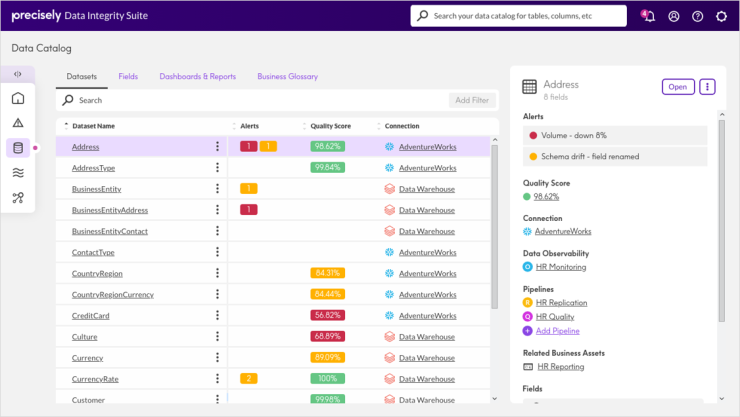The width and height of the screenshot is (740, 417).
Task: Open the alerts triangle icon in sidebar
Action: click(x=18, y=123)
